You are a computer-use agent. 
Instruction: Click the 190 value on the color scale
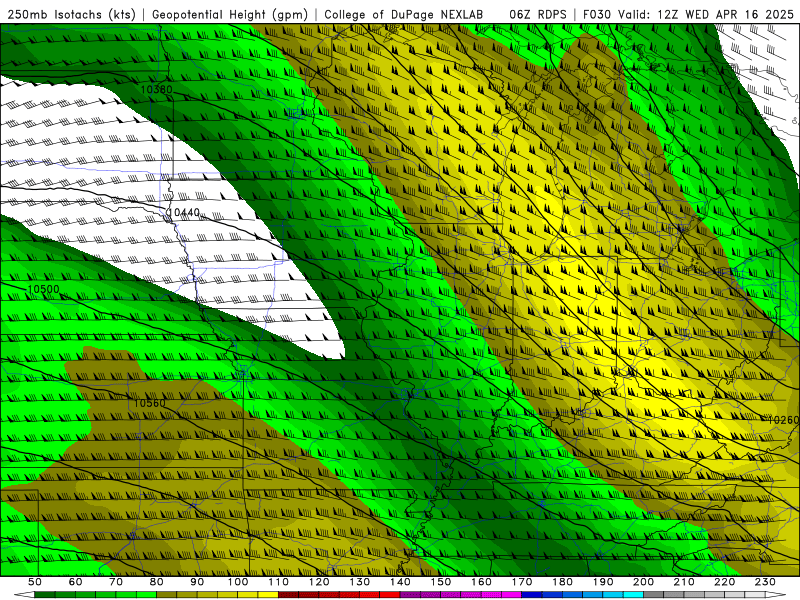[603, 582]
